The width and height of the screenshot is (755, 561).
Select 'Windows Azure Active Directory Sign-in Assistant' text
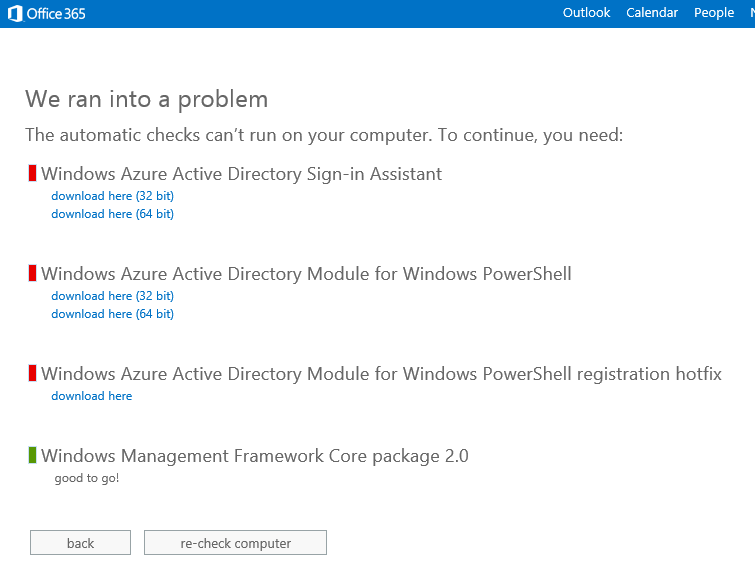[241, 174]
